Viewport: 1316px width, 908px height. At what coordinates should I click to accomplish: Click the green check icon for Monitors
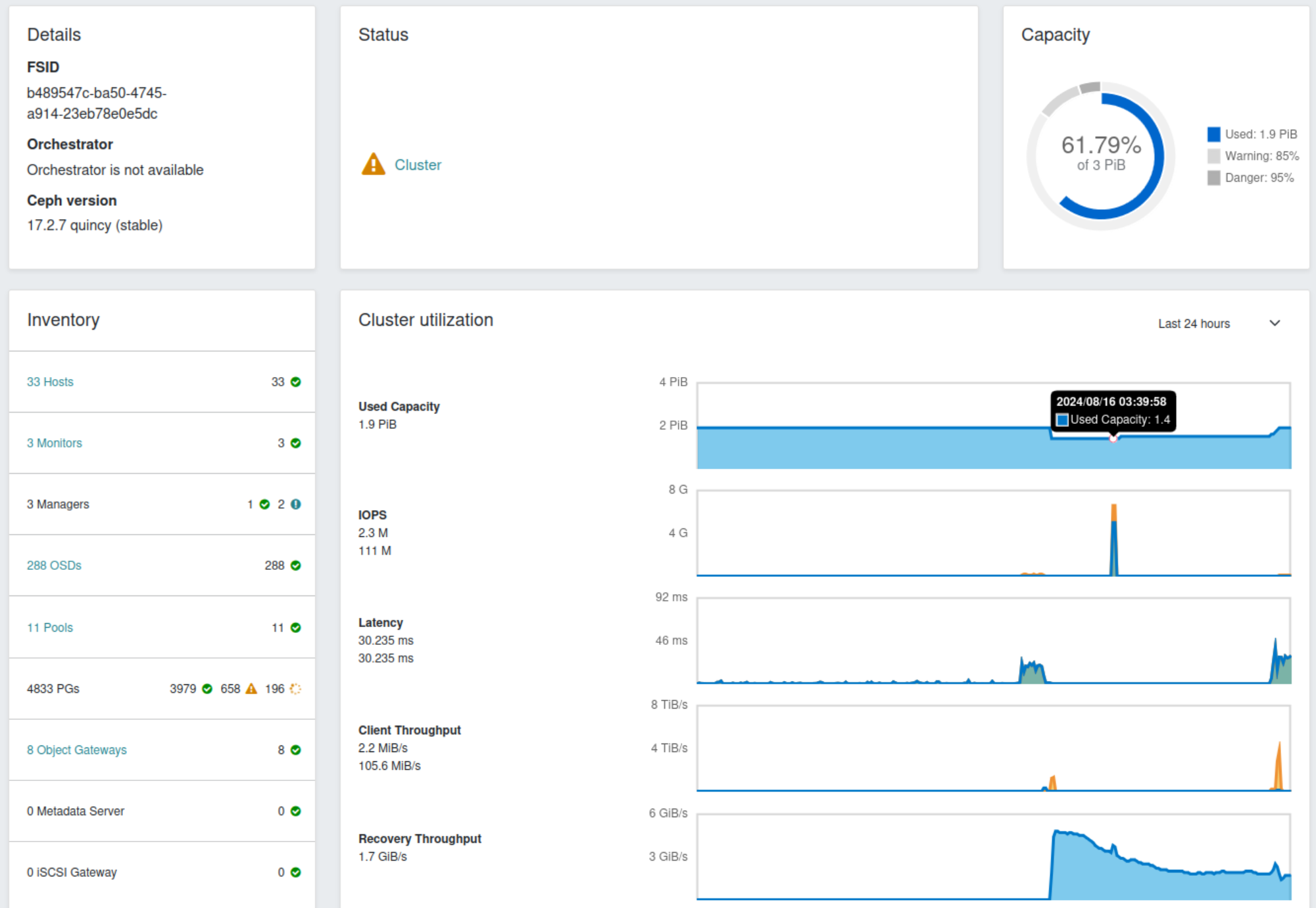(x=296, y=443)
